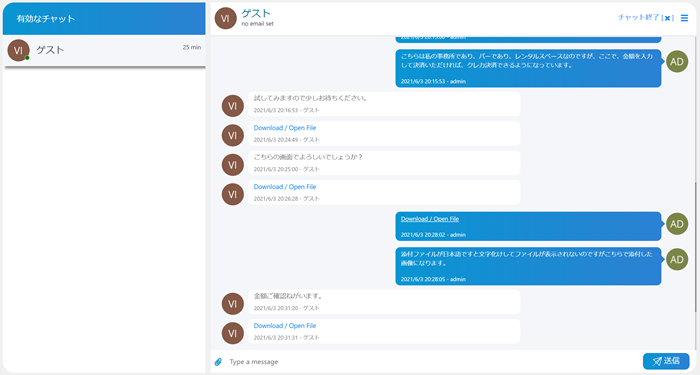Click the chat scrollbar thumb
The width and height of the screenshot is (700, 375).
tap(696, 247)
